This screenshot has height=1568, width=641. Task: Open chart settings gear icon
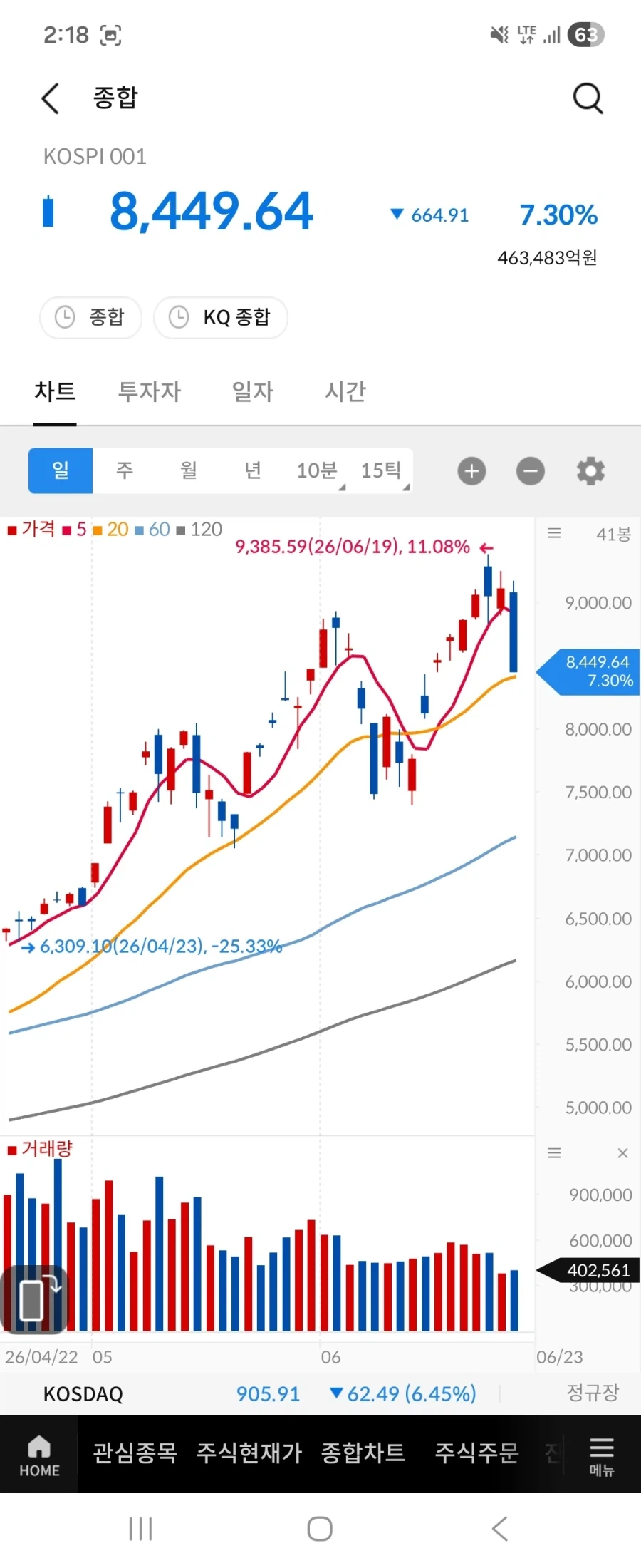click(590, 471)
